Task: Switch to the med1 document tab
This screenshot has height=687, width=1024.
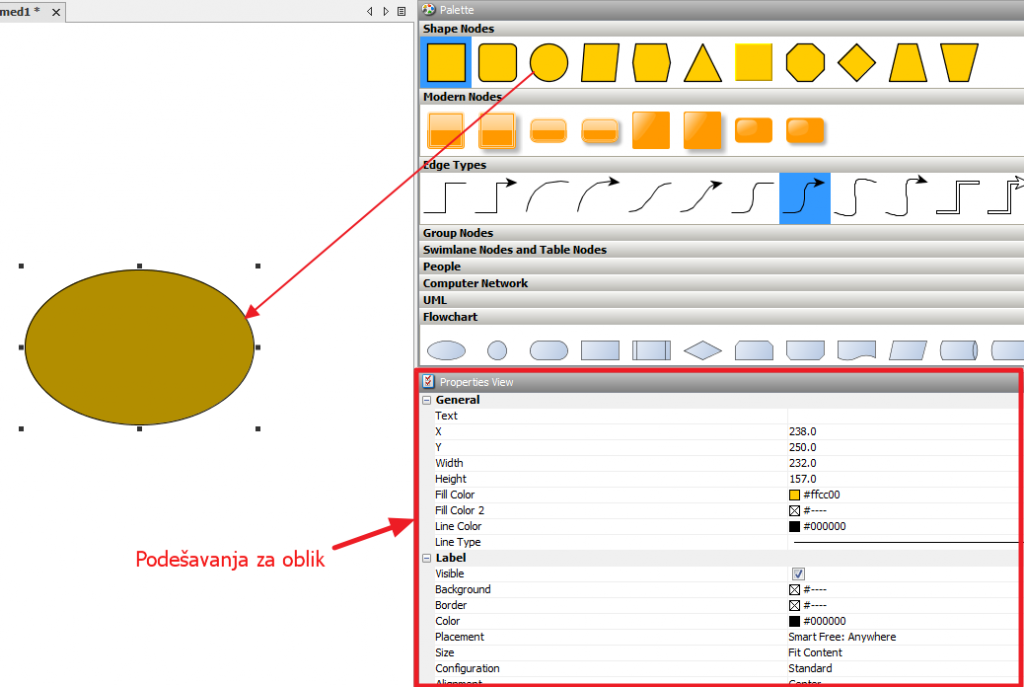Action: coord(20,11)
